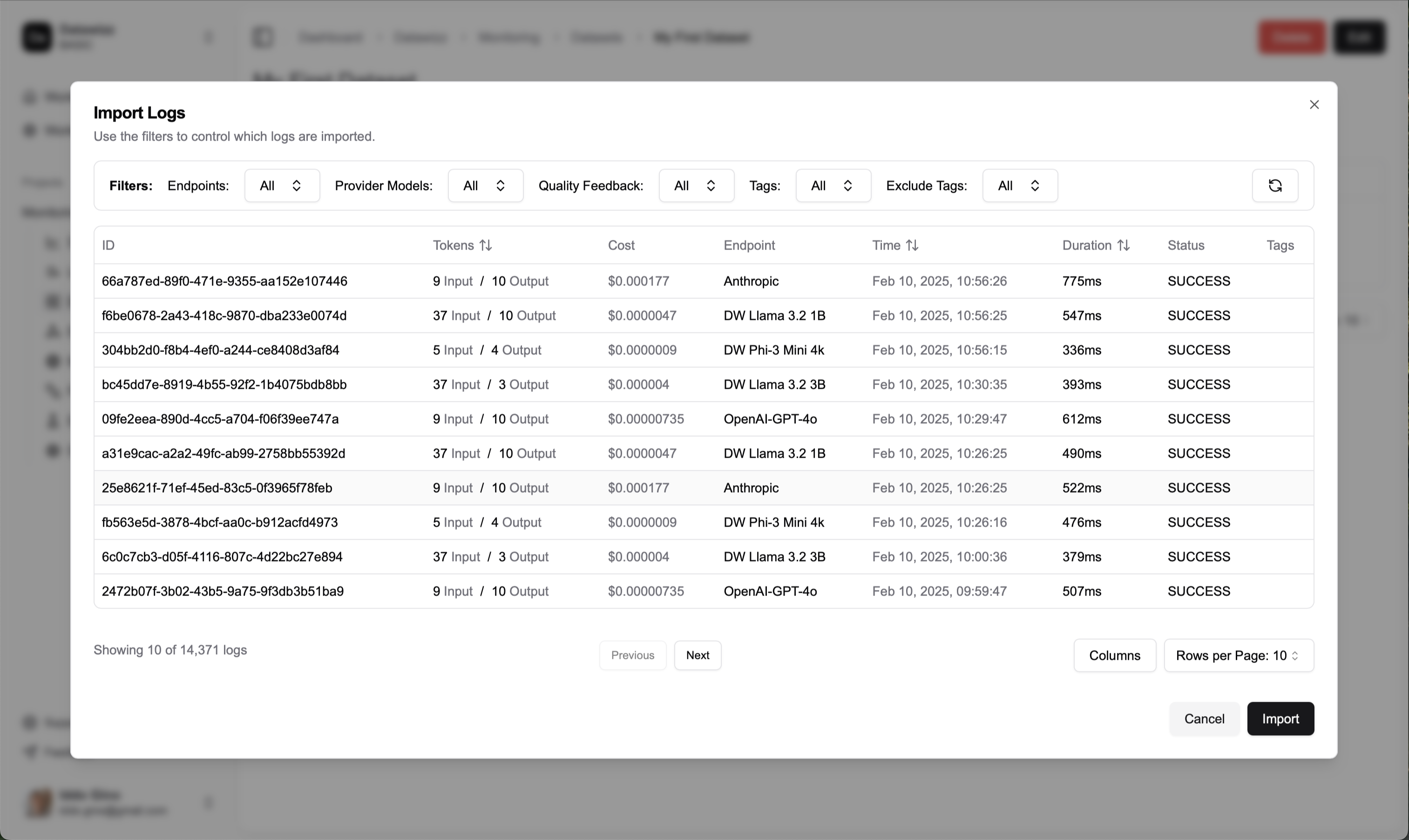Screen dimensions: 1409x840
Task: Select the log row starting with 66a787ed
Action: (x=566, y=281)
